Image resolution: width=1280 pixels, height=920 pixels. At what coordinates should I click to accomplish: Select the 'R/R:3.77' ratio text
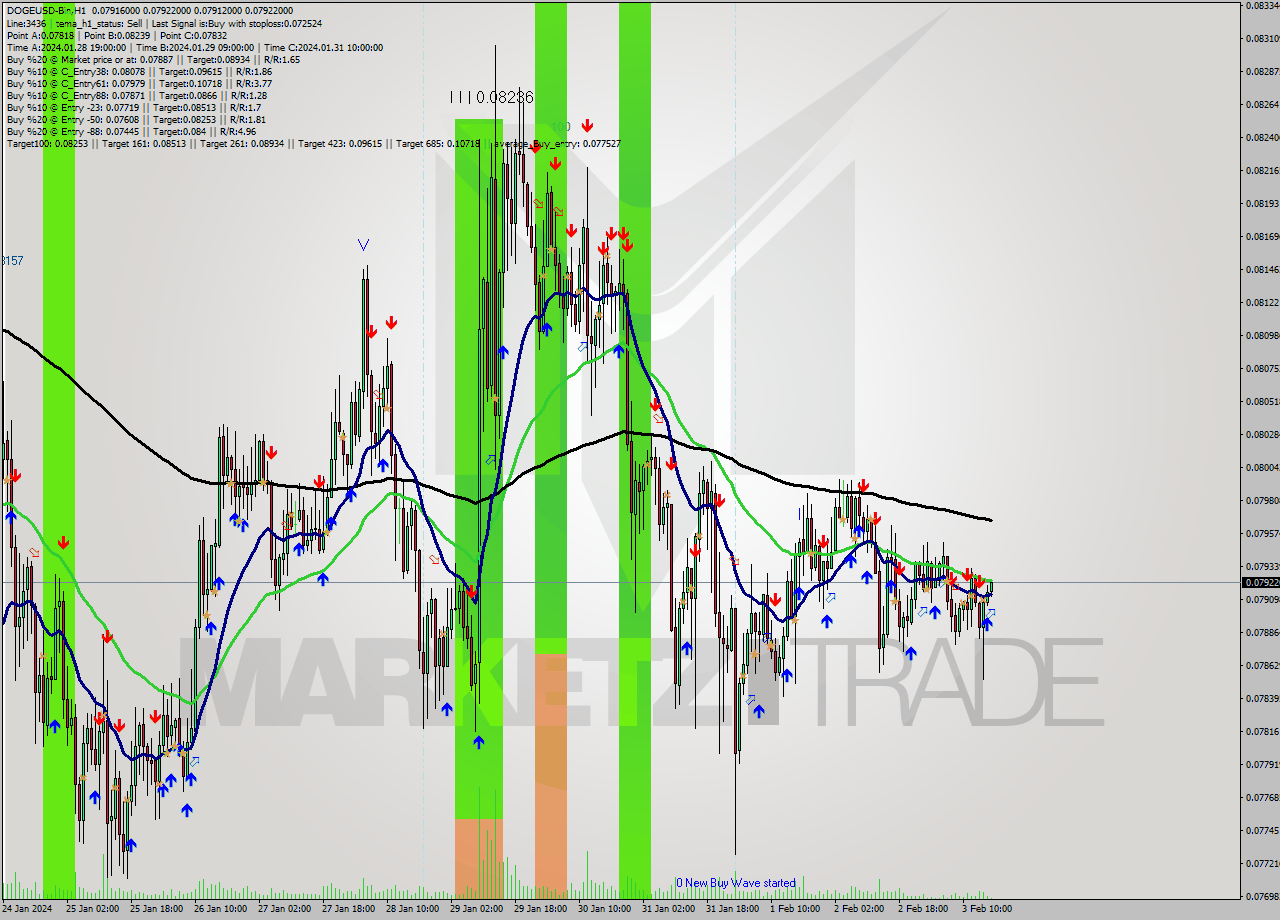[252, 83]
